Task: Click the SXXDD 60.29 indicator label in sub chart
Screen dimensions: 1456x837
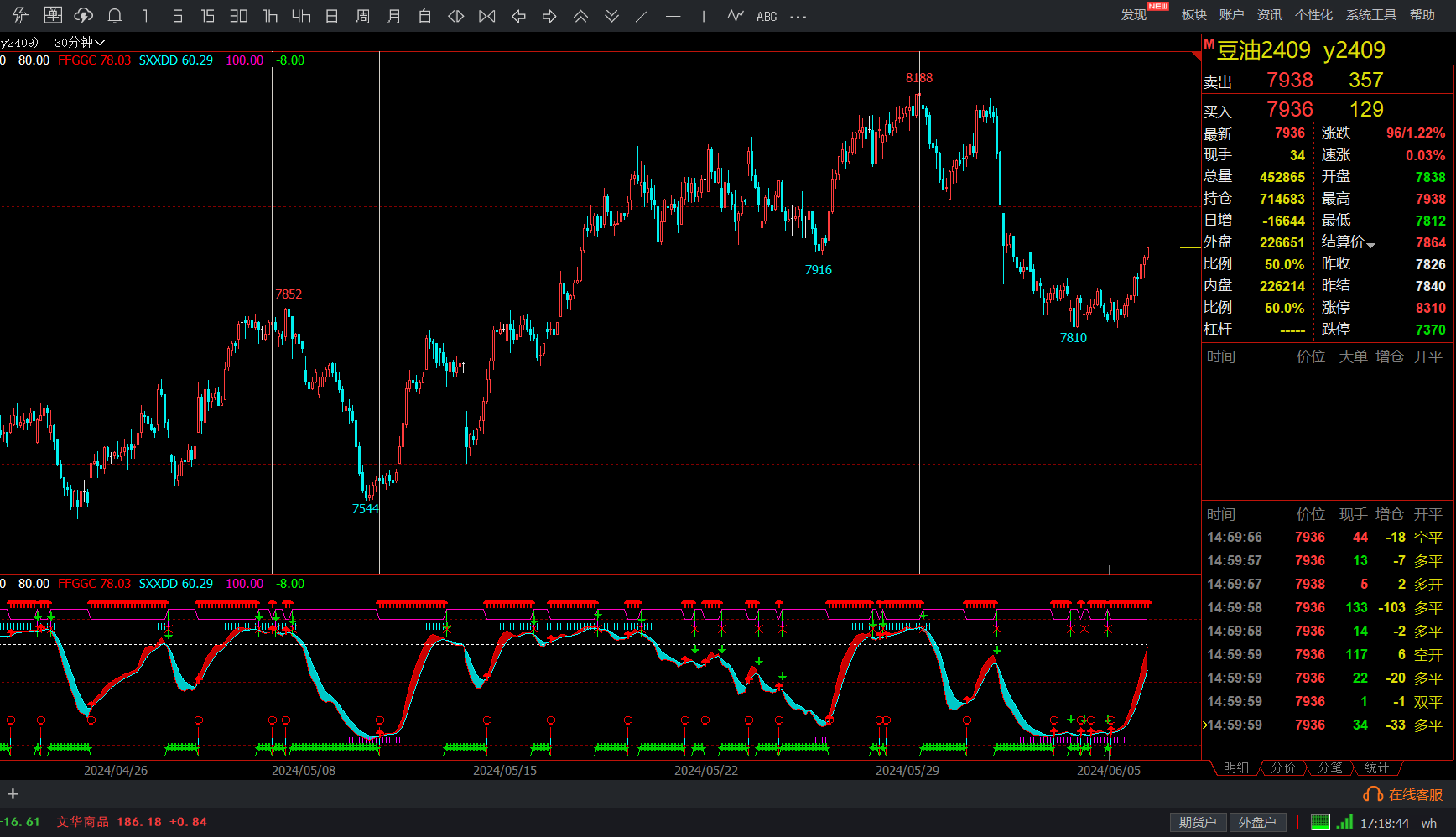Action: pyautogui.click(x=175, y=584)
